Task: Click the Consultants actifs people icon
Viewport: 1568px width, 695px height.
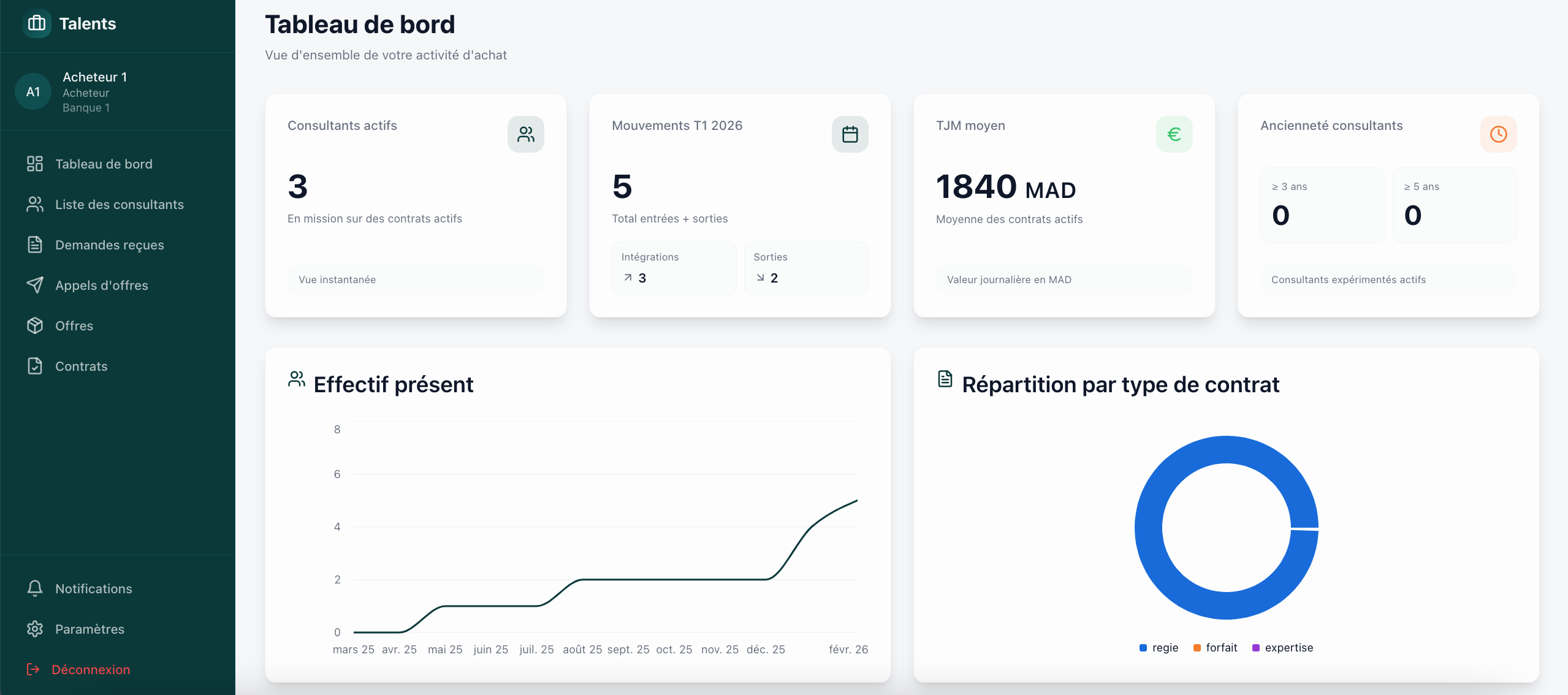Action: click(x=525, y=134)
